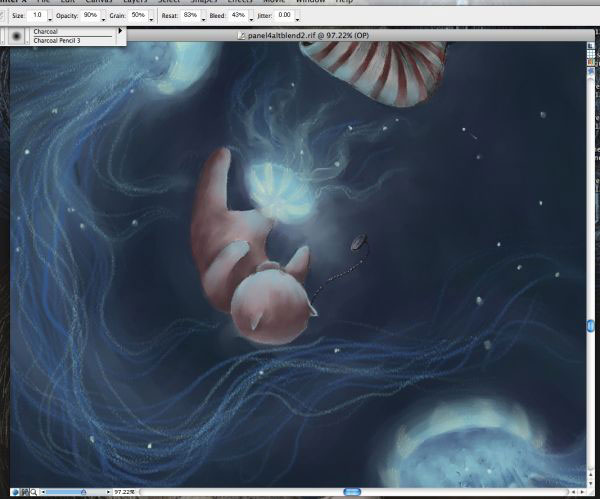The height and width of the screenshot is (499, 600).
Task: Open the Resat slider popup arrow
Action: (x=203, y=18)
